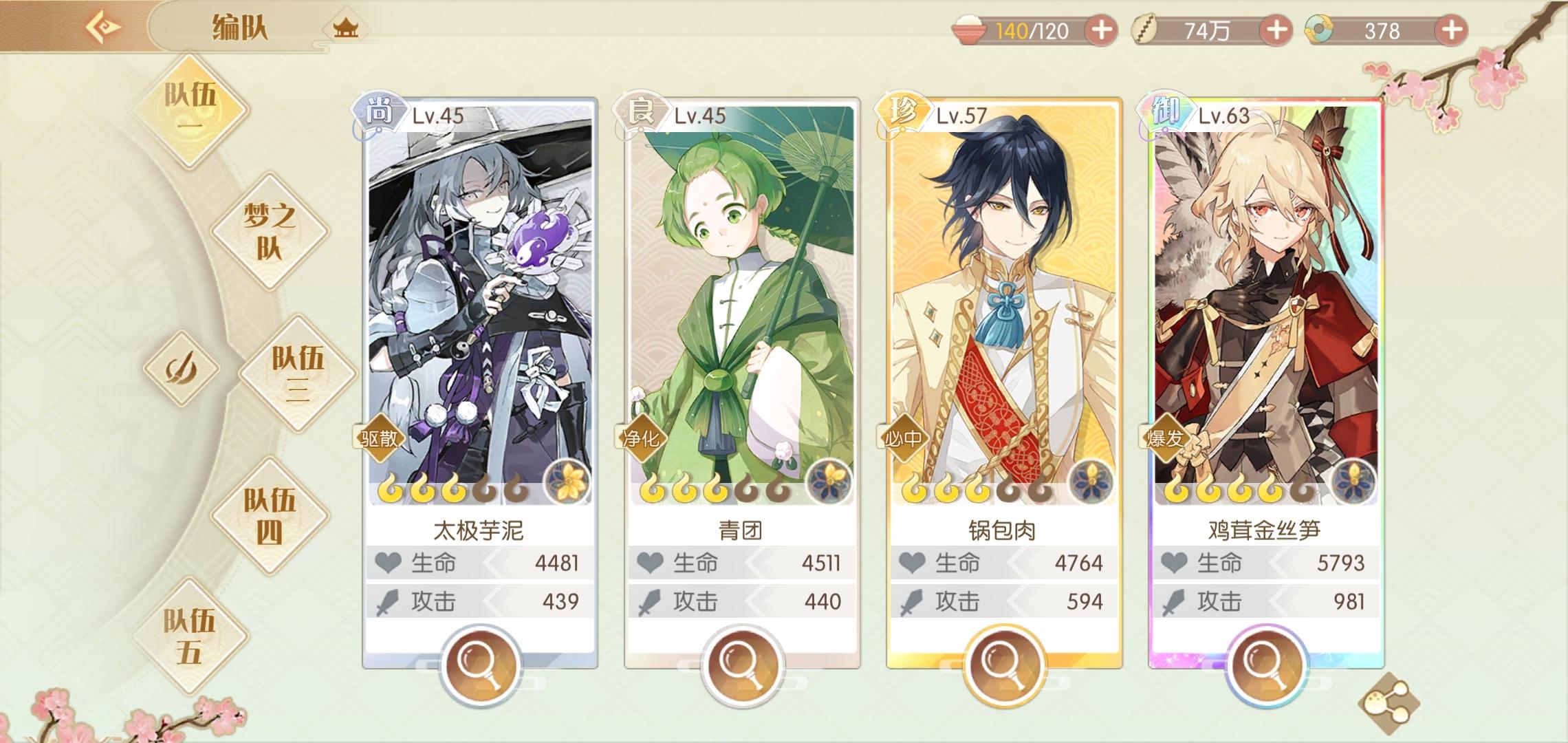1568x743 pixels.
Task: Open the pavilion icon beside 编队
Action: (x=345, y=28)
